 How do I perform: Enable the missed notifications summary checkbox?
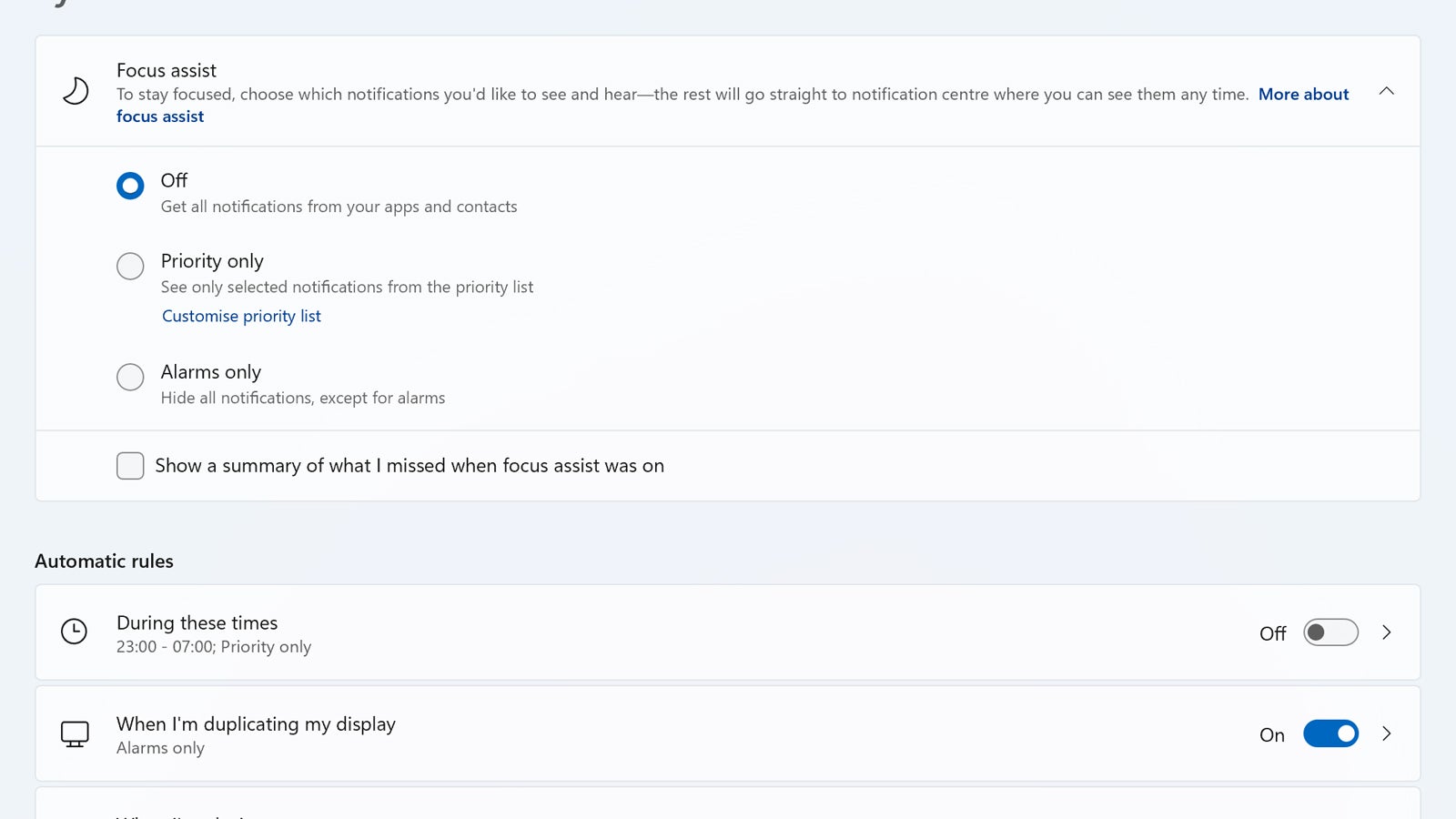(130, 466)
